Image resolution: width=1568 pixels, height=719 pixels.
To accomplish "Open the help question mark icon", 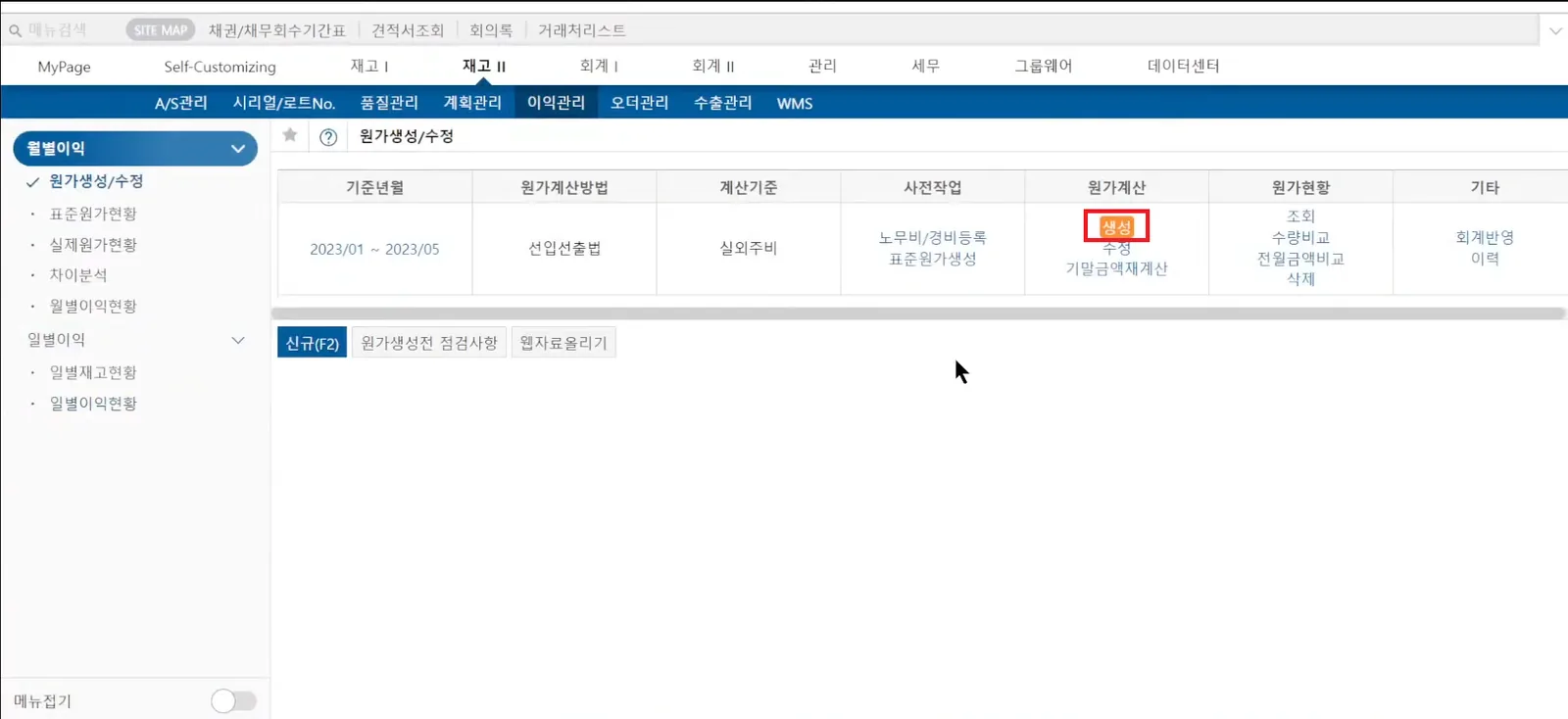I will pos(328,137).
